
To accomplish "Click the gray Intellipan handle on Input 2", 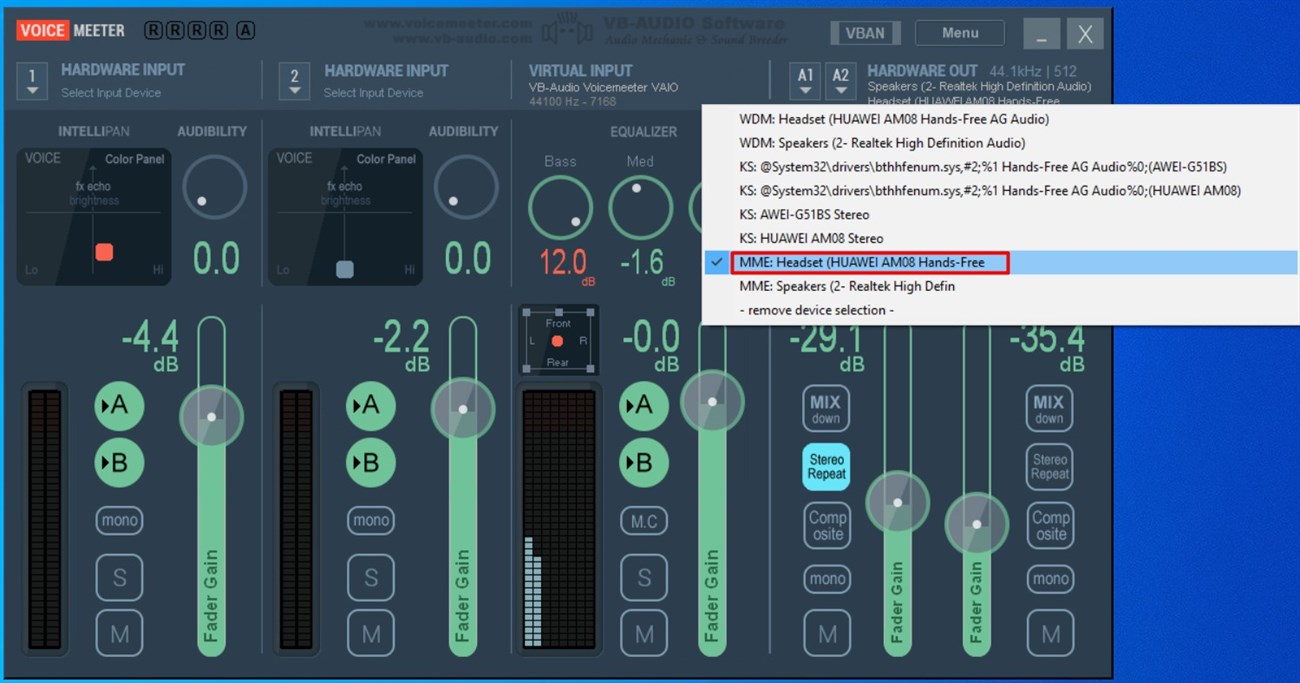I will [345, 269].
